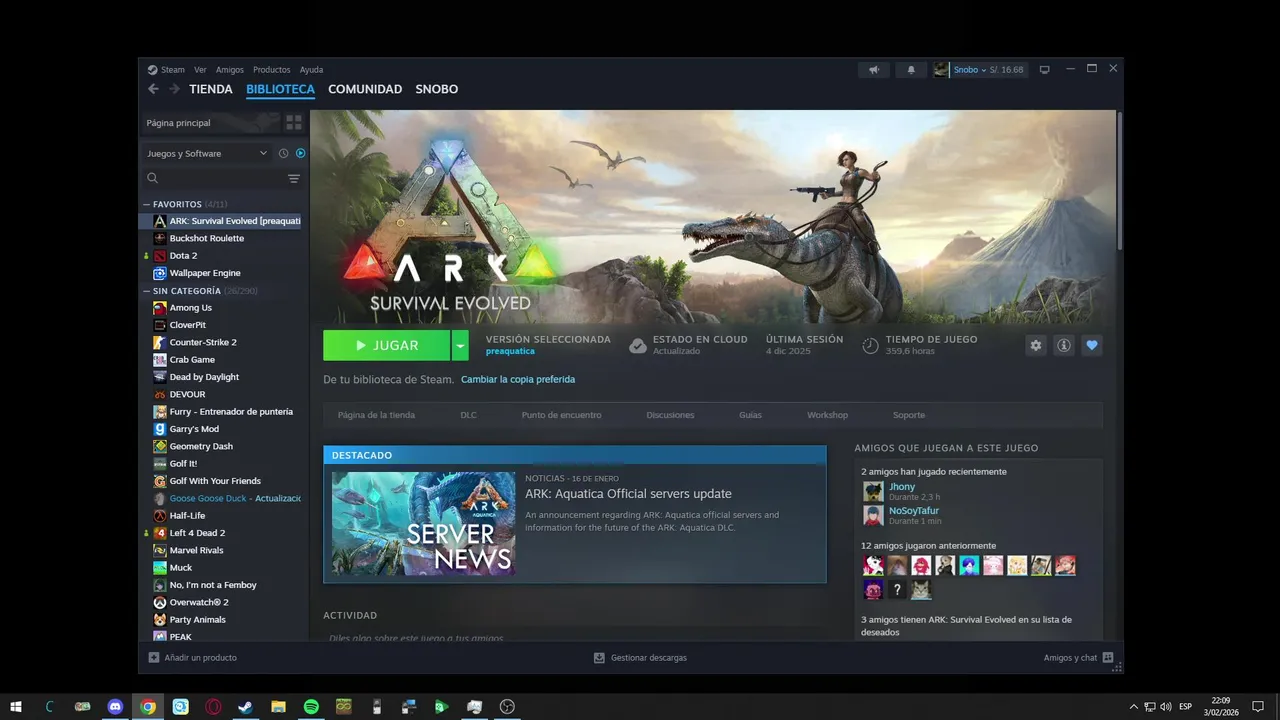The image size is (1280, 720).
Task: Toggle sort by recent activity clock icon
Action: pyautogui.click(x=283, y=153)
